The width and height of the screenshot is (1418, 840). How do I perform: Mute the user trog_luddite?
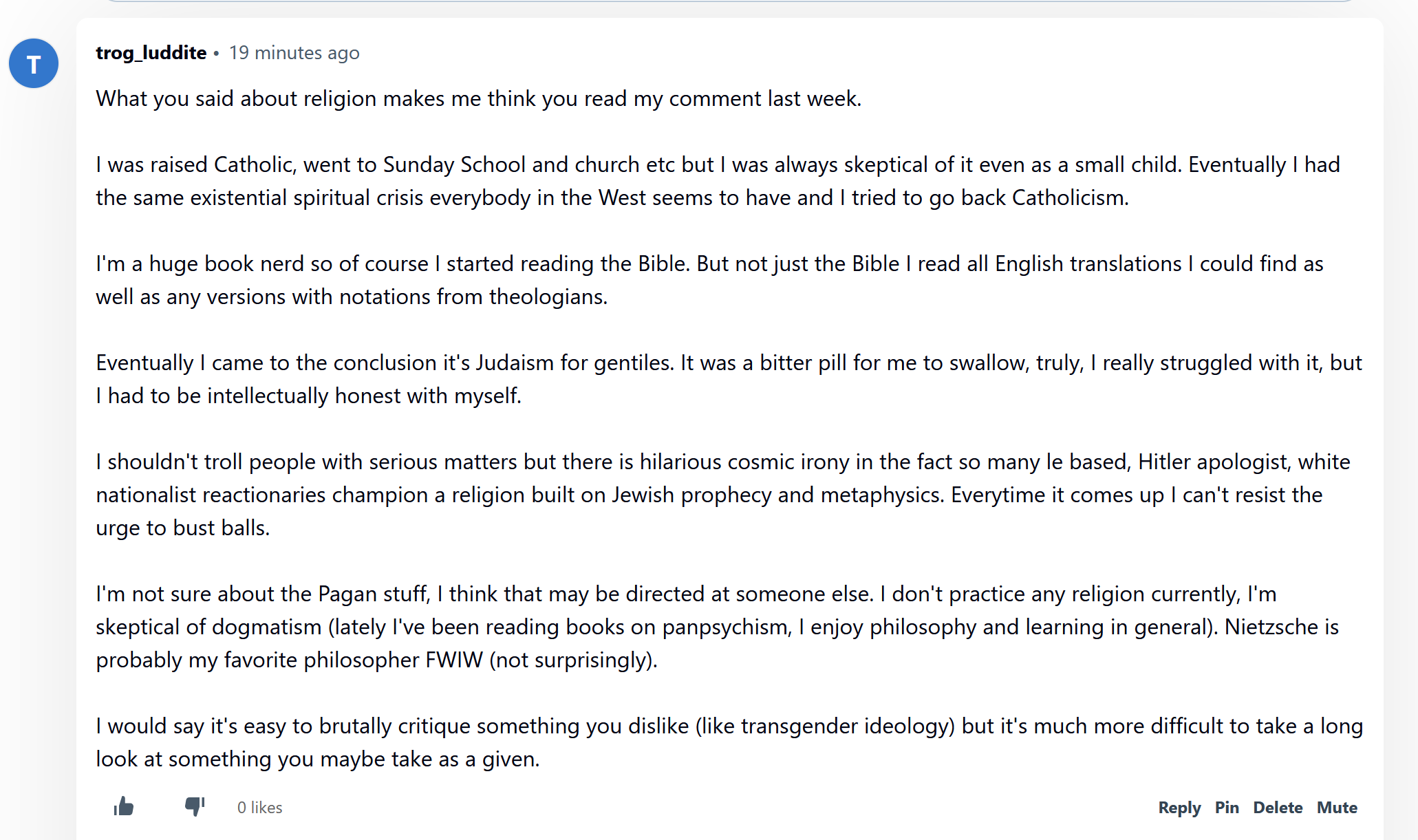coord(1337,807)
